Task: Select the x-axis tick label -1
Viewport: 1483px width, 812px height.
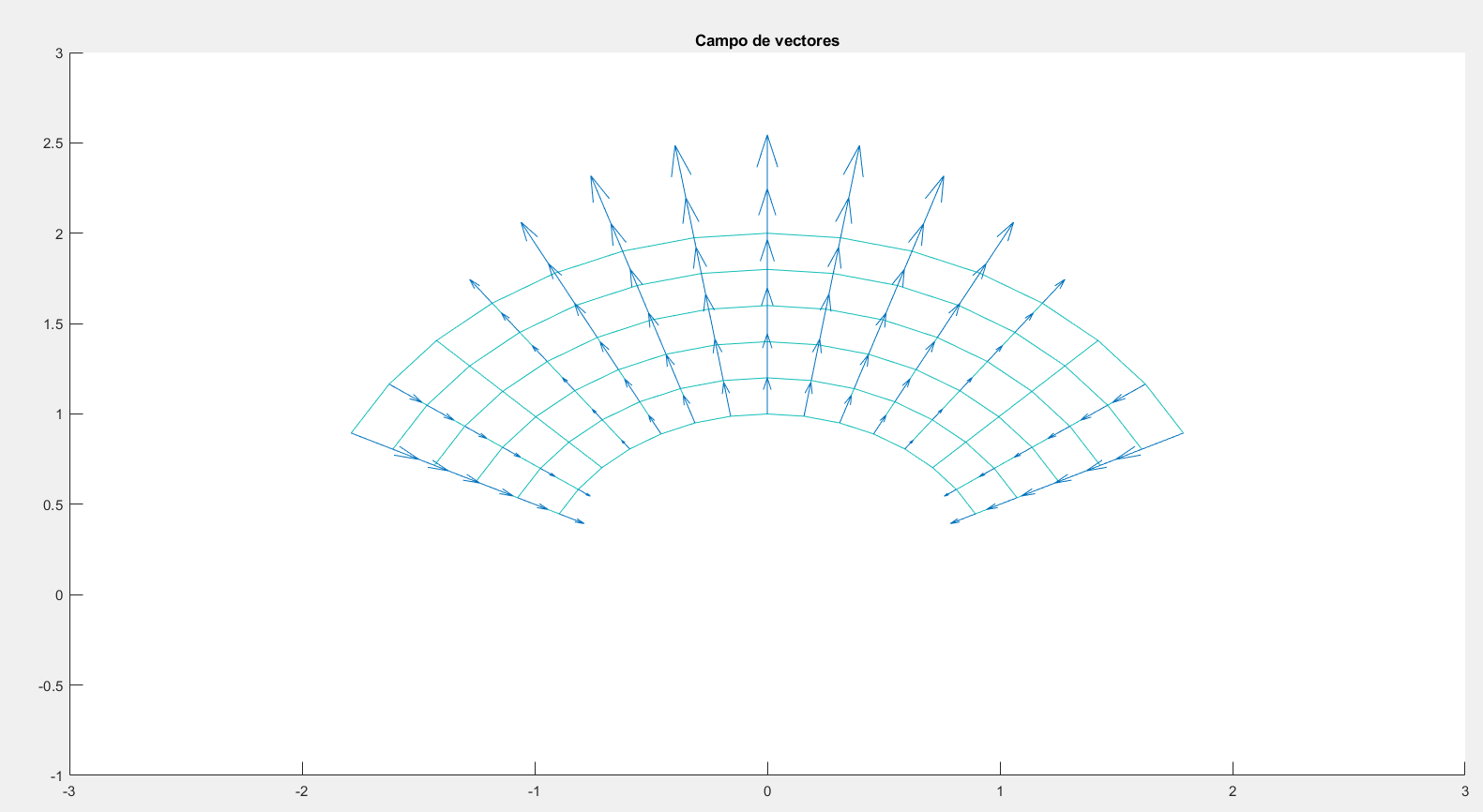Action: [x=534, y=791]
